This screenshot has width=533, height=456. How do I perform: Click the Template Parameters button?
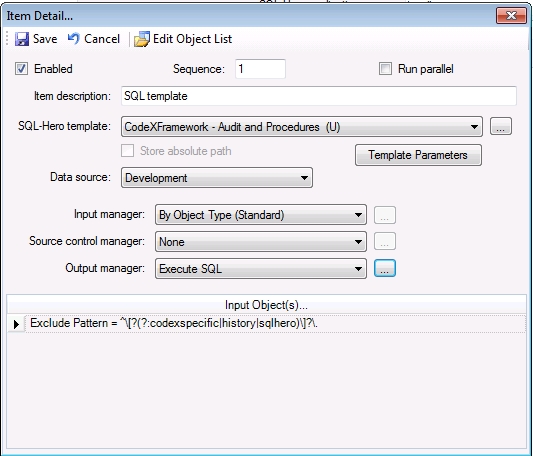pos(418,155)
